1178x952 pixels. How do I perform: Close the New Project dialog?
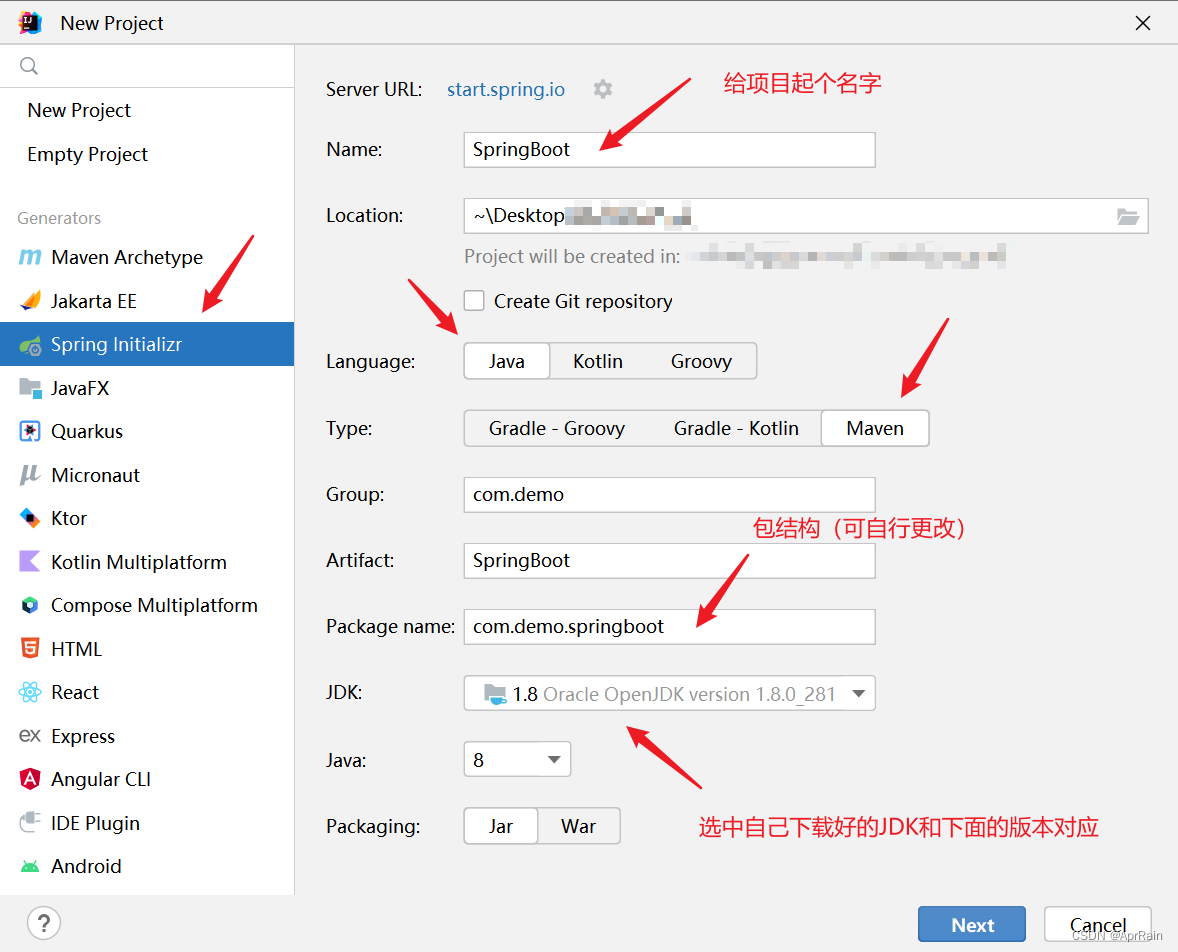1143,23
